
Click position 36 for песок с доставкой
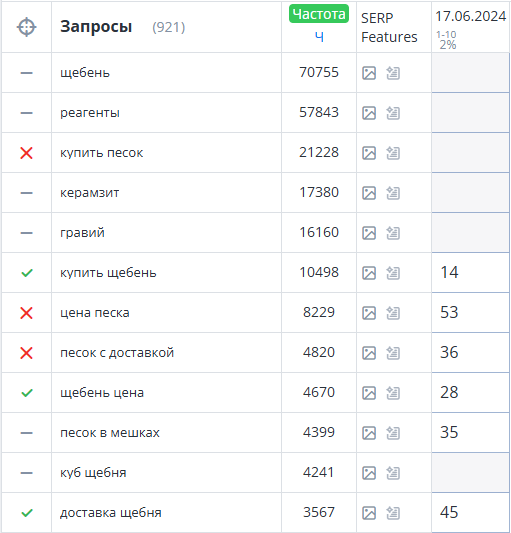(449, 352)
